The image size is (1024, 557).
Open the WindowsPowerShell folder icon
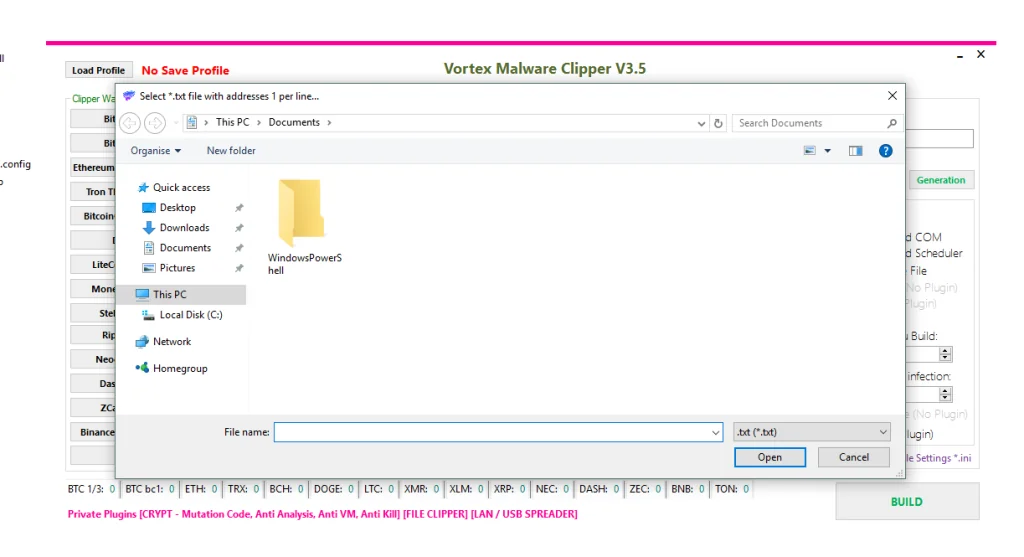[x=300, y=213]
